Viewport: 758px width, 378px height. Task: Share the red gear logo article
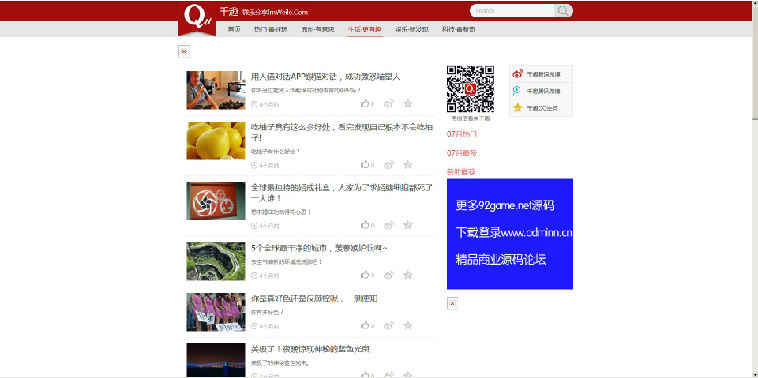click(388, 225)
